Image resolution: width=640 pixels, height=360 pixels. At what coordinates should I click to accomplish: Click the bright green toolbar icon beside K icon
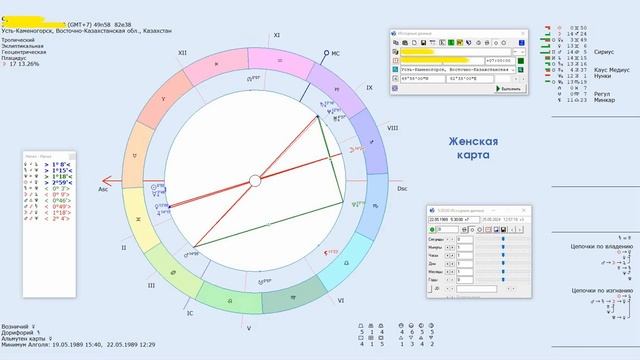click(451, 42)
